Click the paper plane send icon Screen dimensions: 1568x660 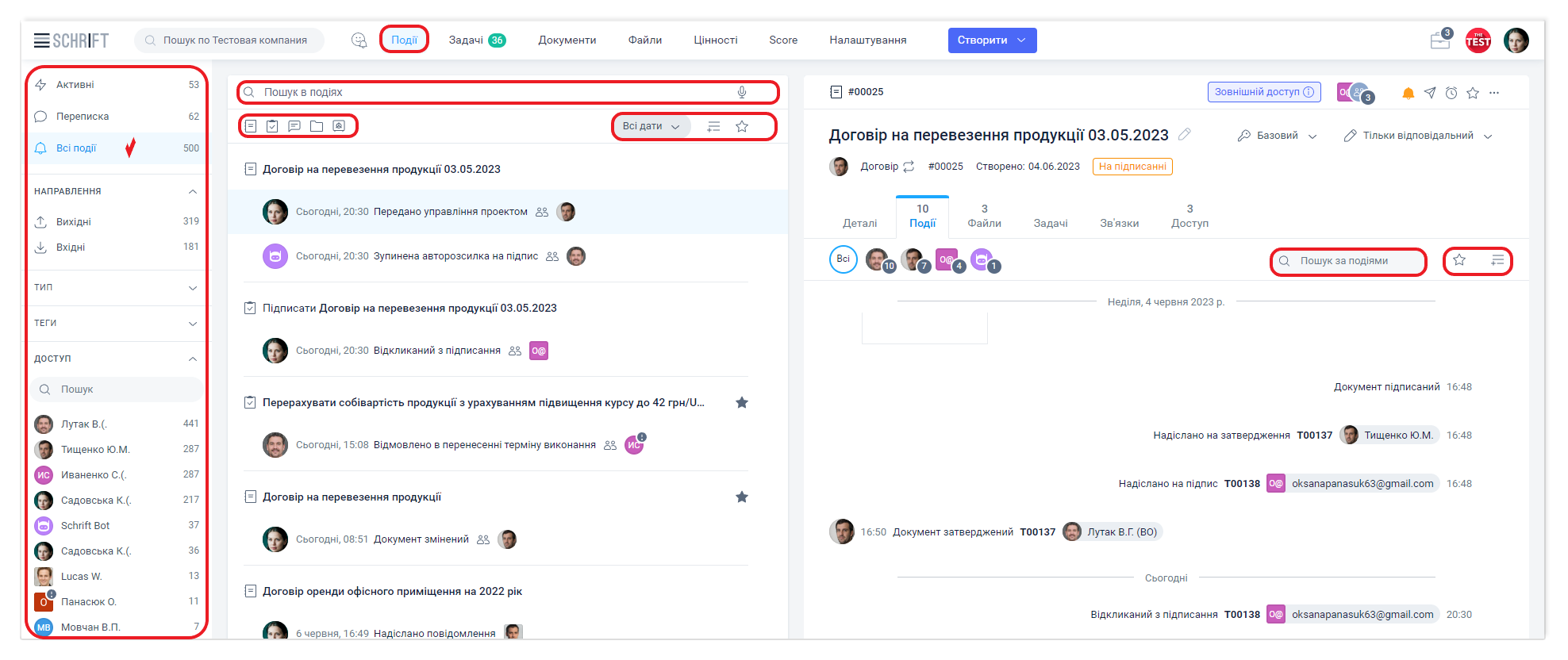(x=1429, y=93)
